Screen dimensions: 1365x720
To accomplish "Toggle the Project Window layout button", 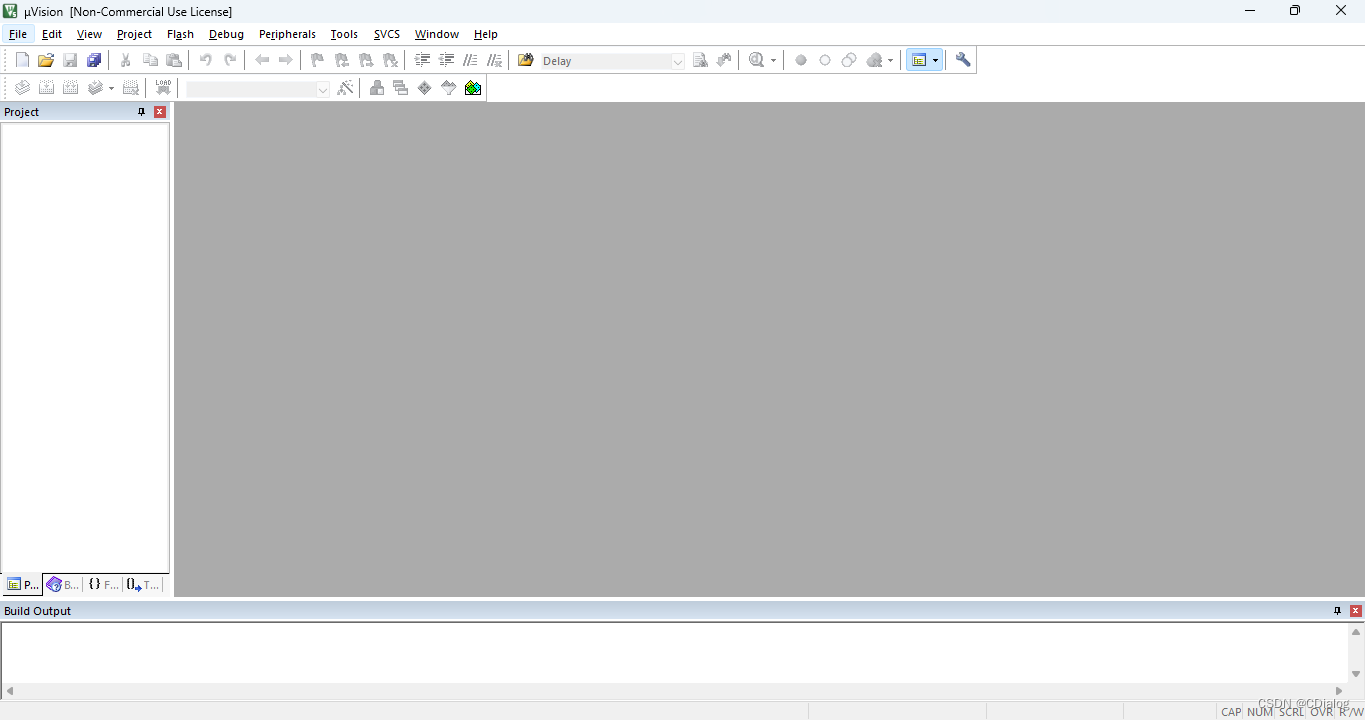I will click(x=919, y=60).
